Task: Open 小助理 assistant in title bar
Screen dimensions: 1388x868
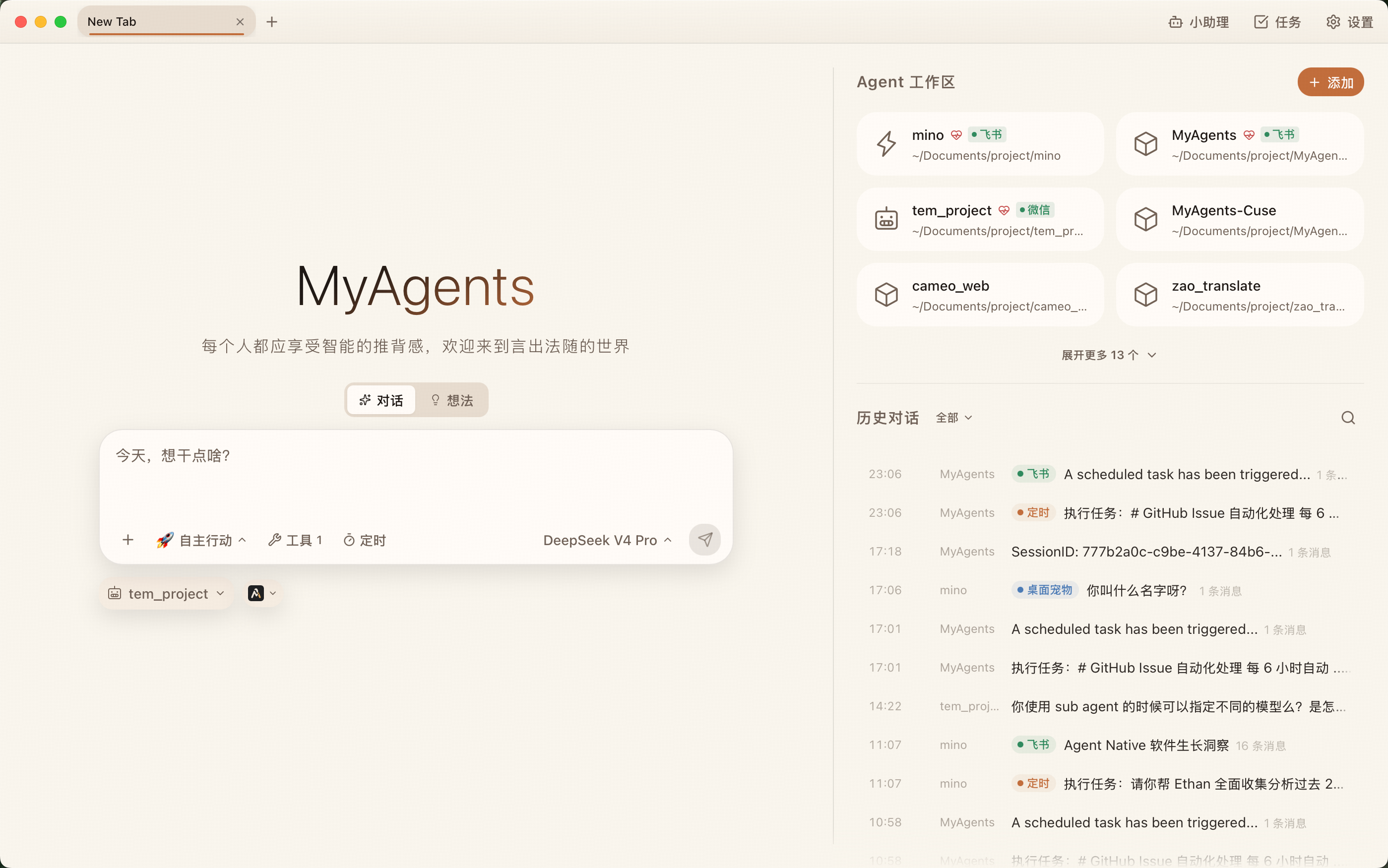Action: pyautogui.click(x=1199, y=22)
